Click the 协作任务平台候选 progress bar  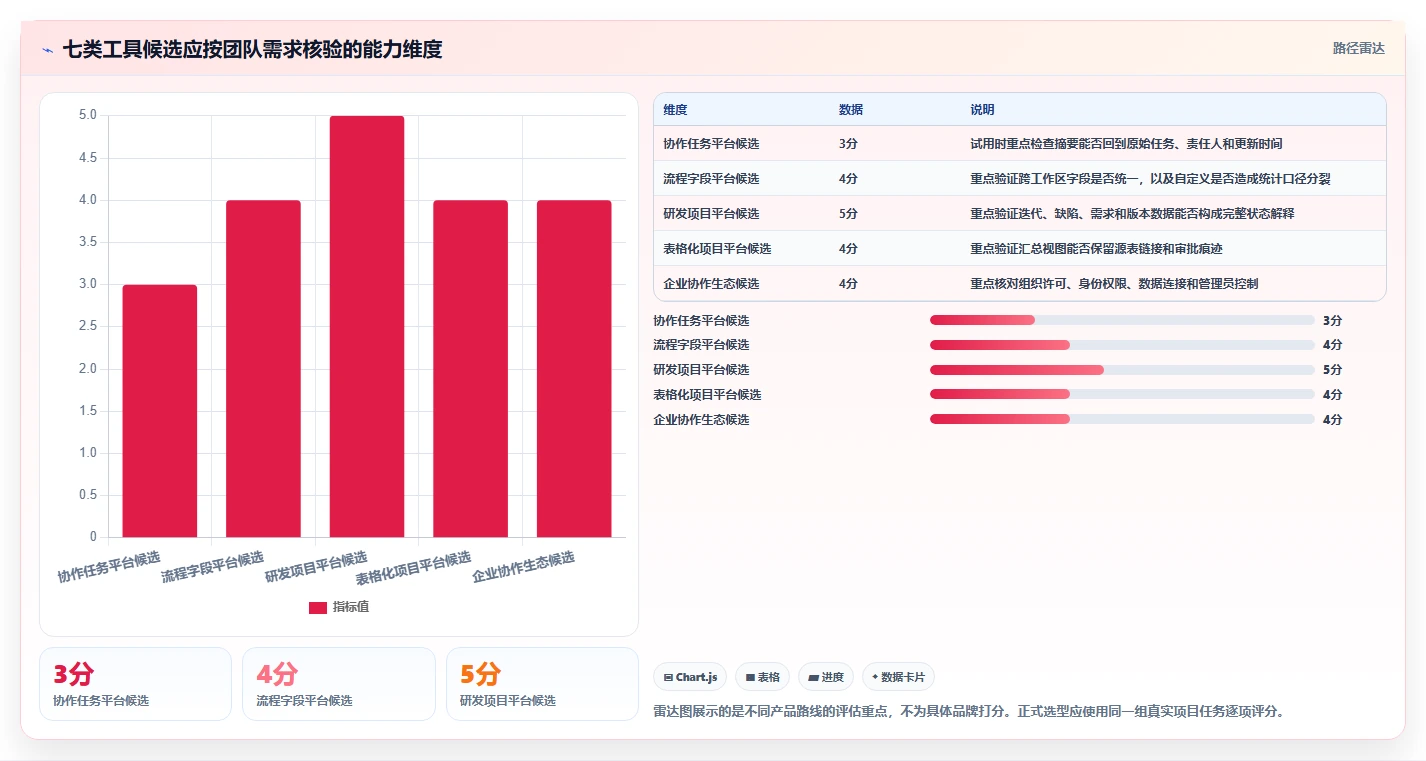tap(1122, 320)
